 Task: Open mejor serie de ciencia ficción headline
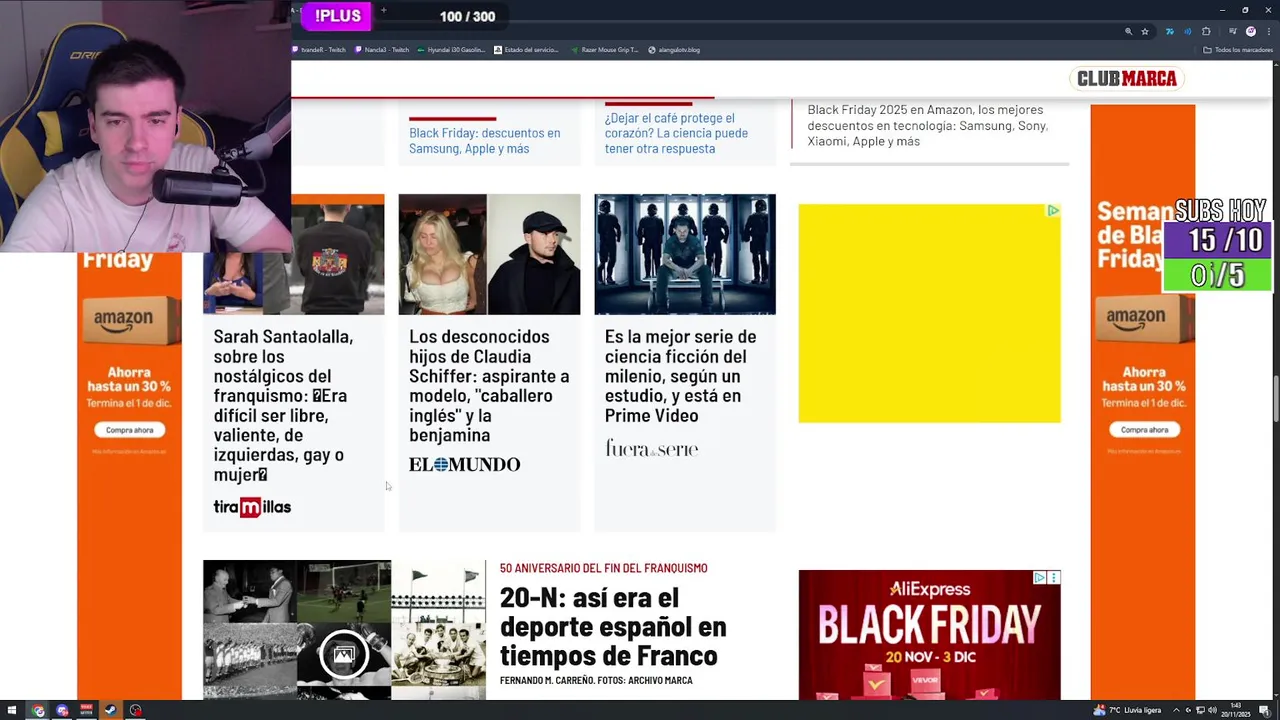680,375
